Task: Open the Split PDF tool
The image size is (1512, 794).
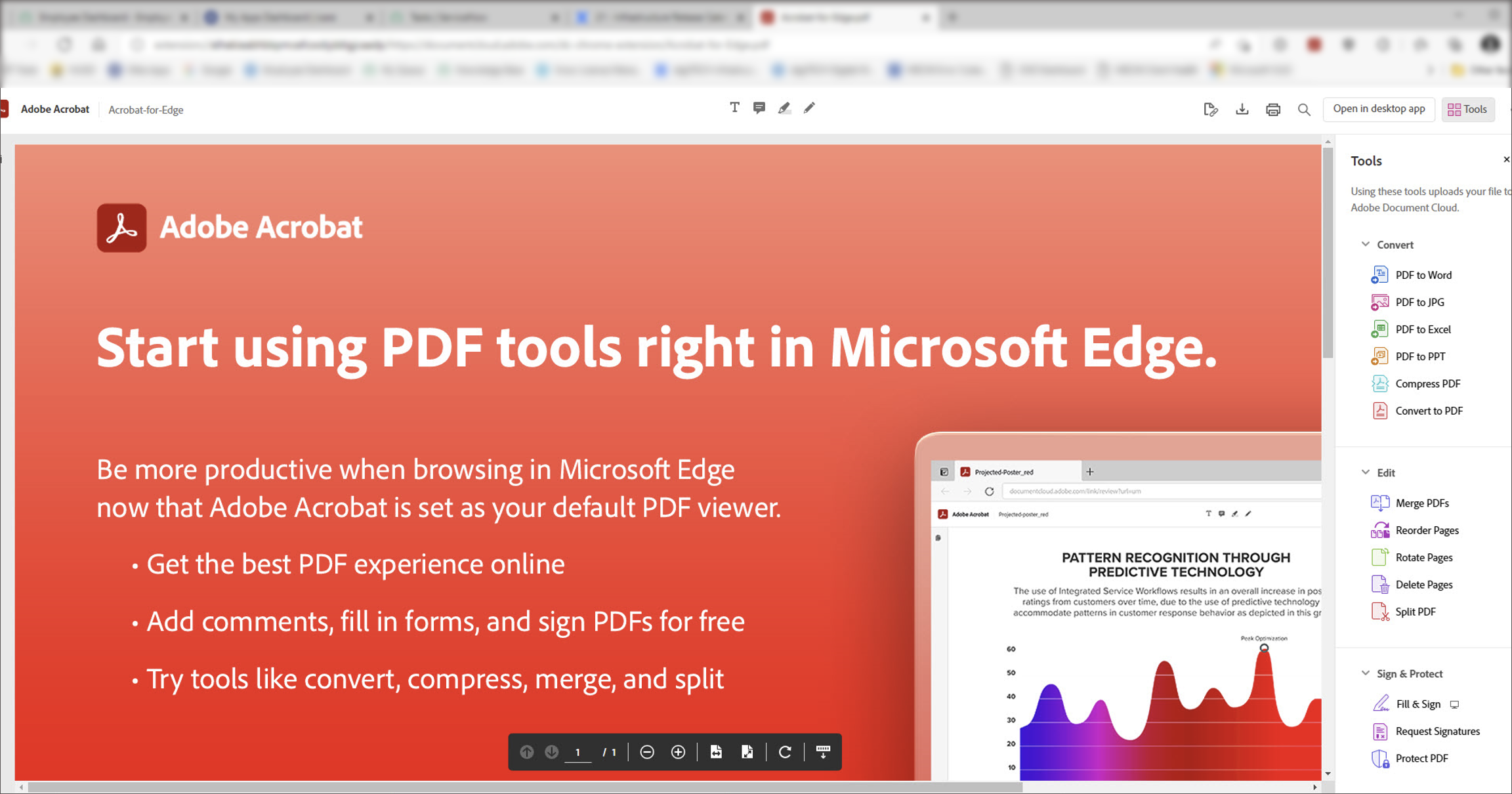Action: (x=1416, y=611)
